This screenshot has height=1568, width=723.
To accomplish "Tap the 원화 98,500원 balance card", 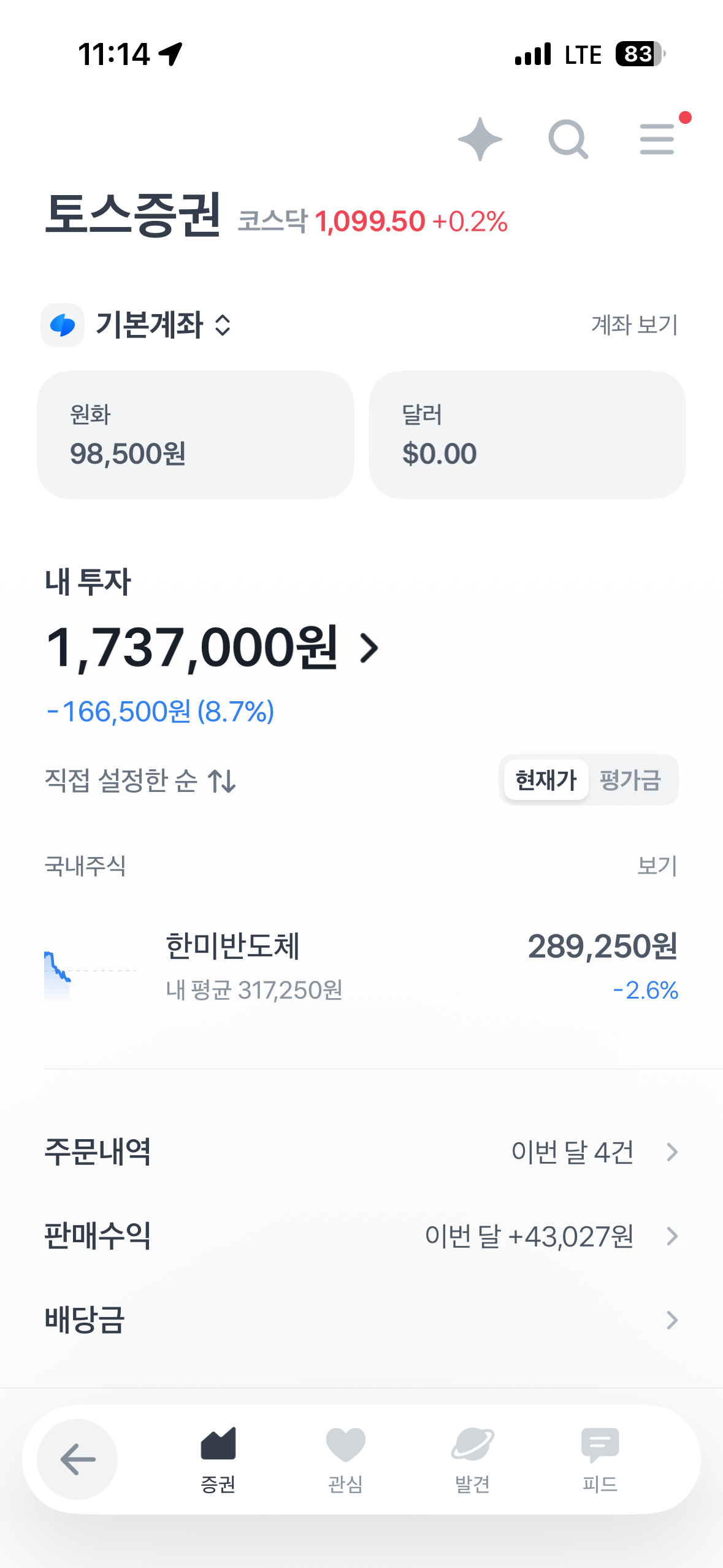I will tap(196, 435).
